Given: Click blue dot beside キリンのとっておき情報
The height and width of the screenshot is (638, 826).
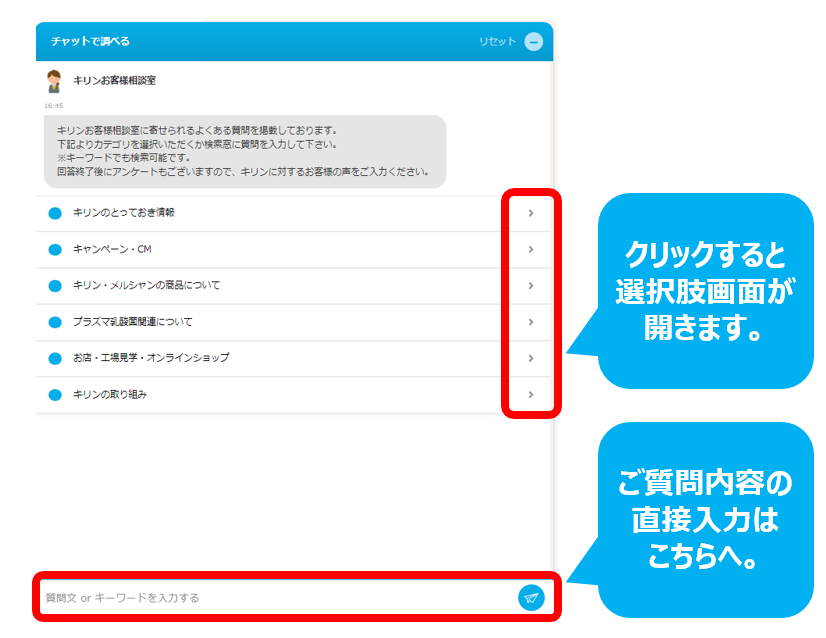Looking at the screenshot, I should 55,213.
